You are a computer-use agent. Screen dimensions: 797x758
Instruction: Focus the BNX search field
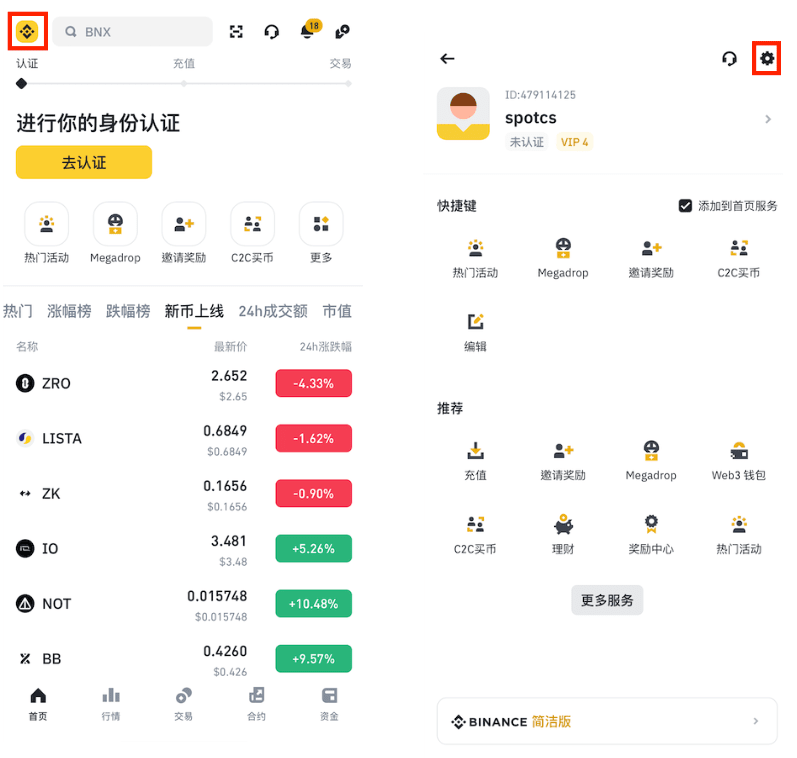(132, 32)
